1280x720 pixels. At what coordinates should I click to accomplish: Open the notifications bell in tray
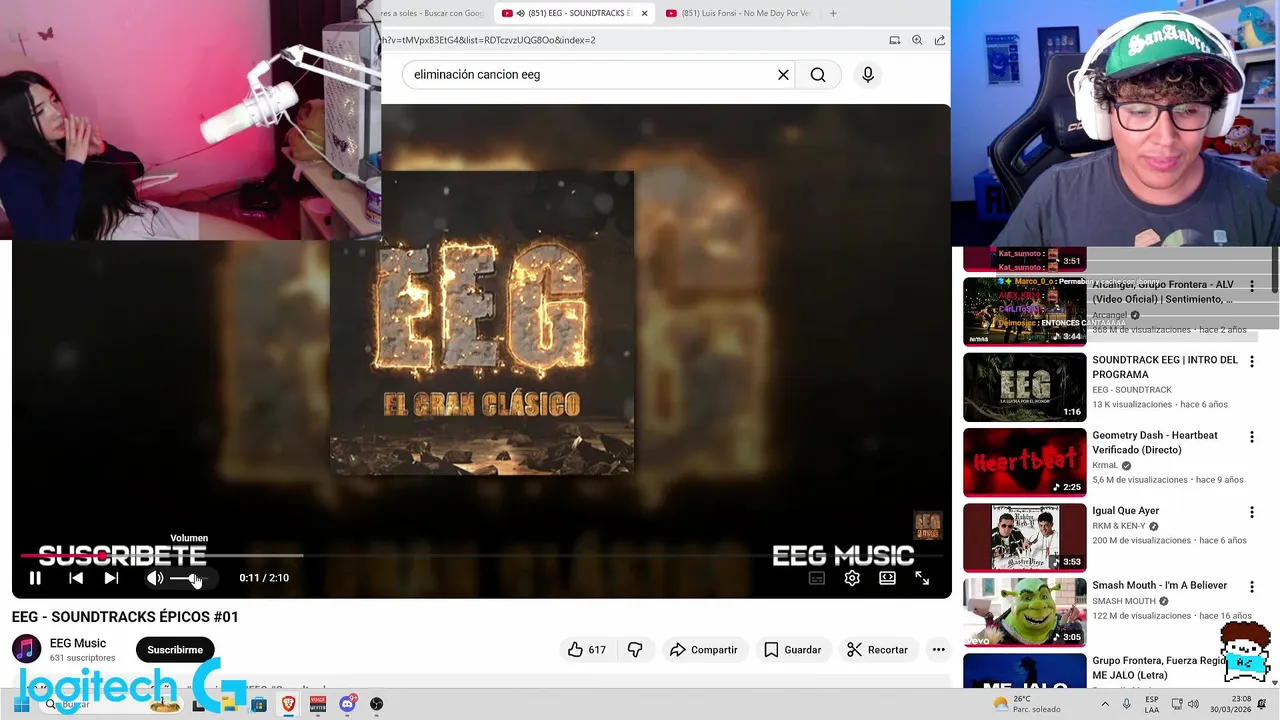point(1262,704)
